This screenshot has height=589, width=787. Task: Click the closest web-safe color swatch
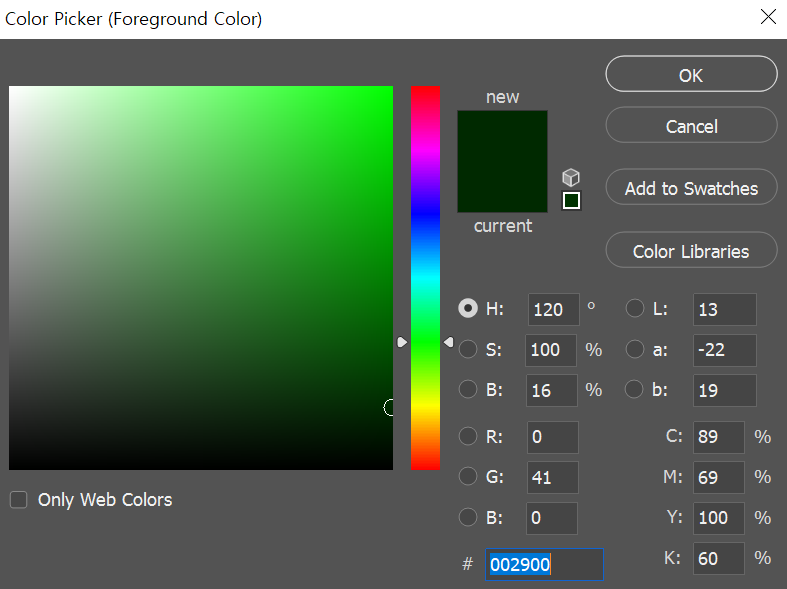(x=571, y=201)
